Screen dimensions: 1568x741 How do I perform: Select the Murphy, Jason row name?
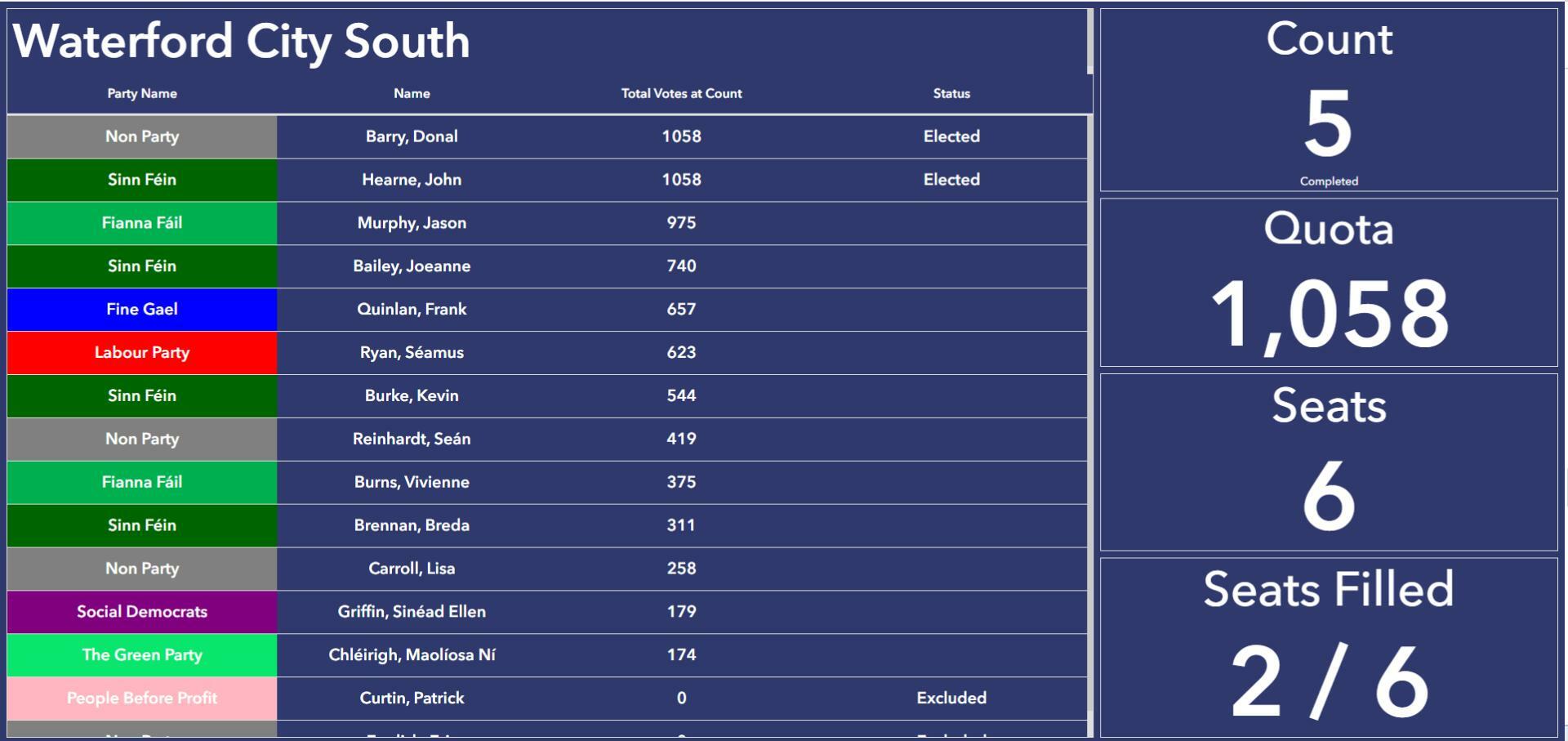[412, 223]
